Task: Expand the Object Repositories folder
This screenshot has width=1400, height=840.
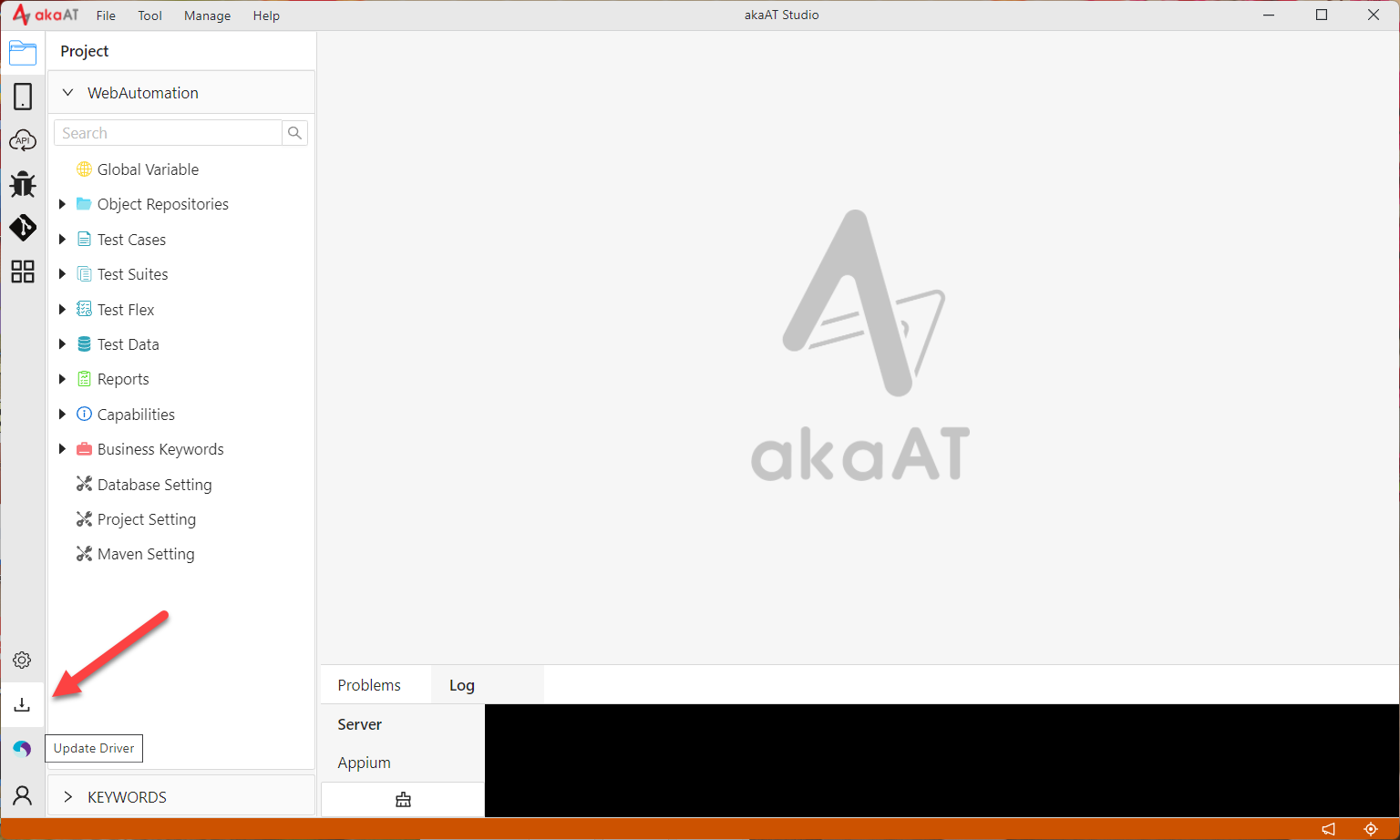Action: tap(62, 204)
